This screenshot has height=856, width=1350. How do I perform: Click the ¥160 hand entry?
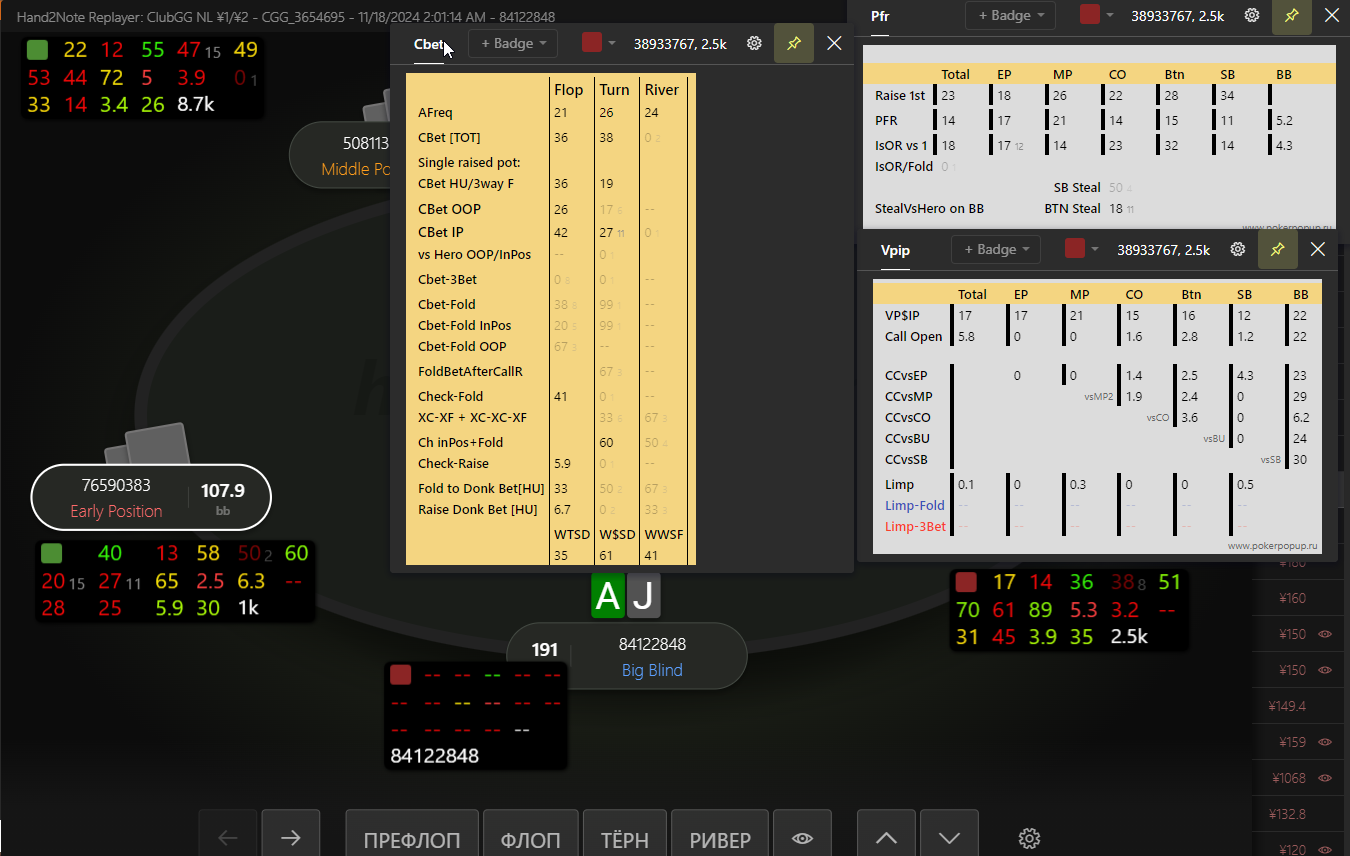1293,598
